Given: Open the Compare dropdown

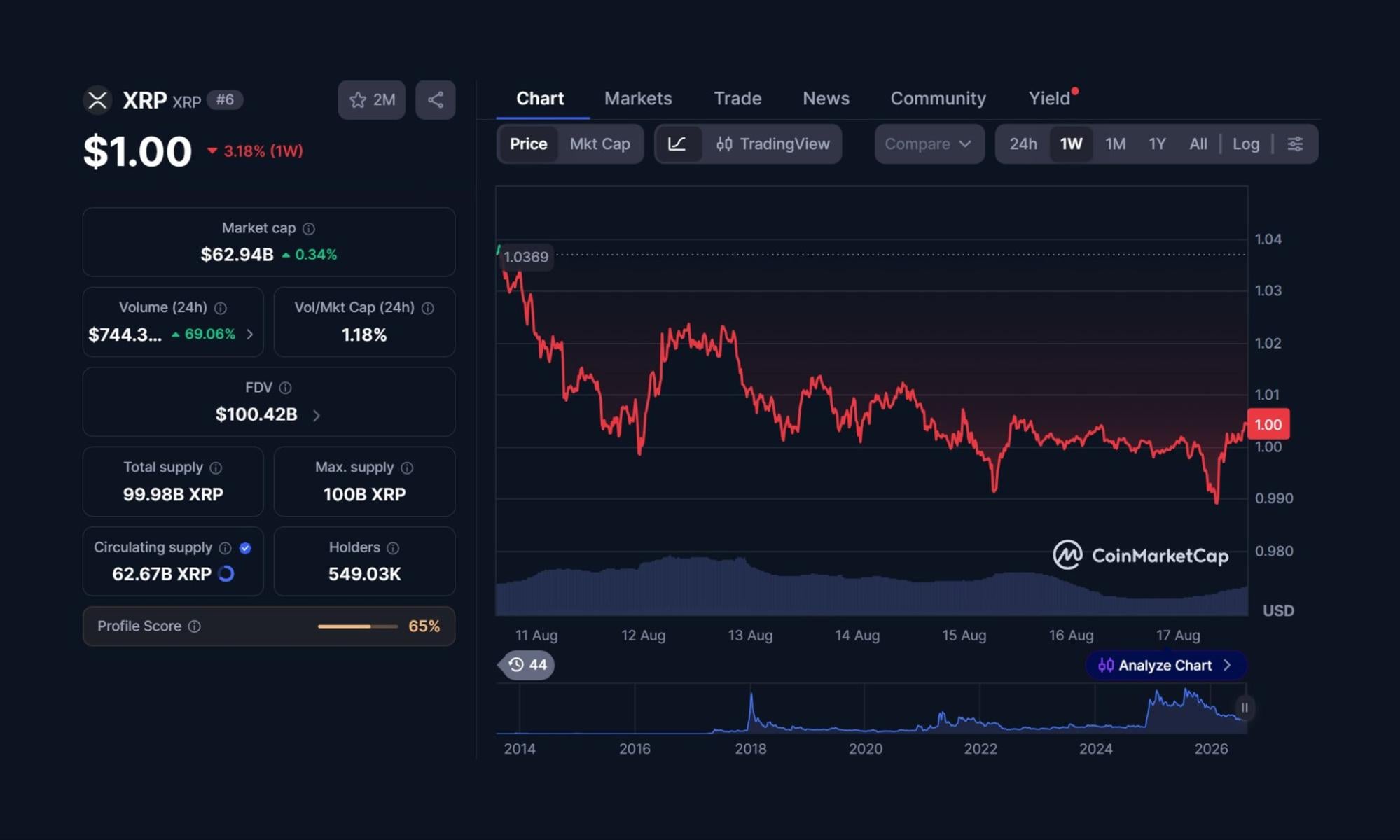Looking at the screenshot, I should pos(929,144).
